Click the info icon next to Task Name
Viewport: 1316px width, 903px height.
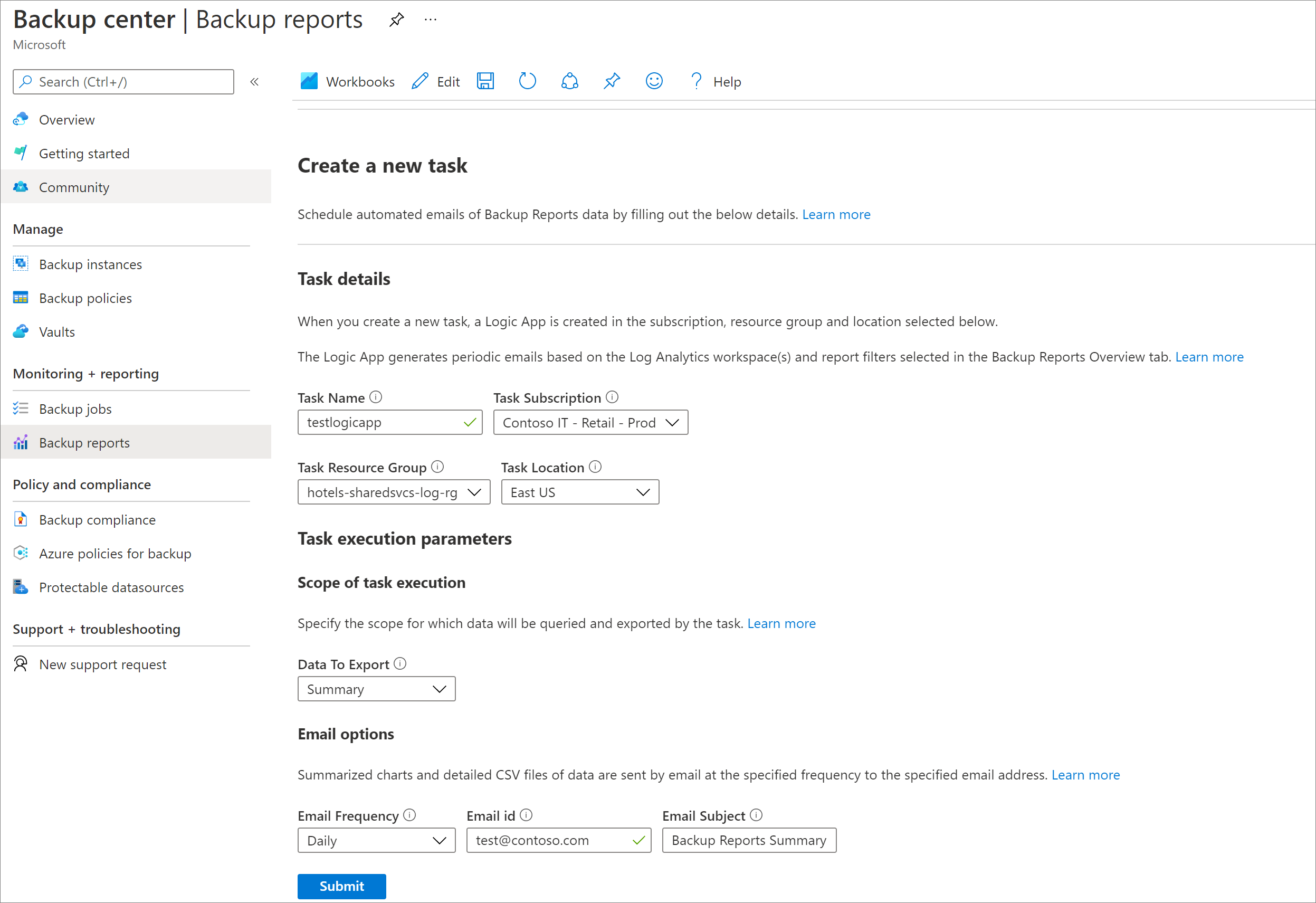coord(375,397)
